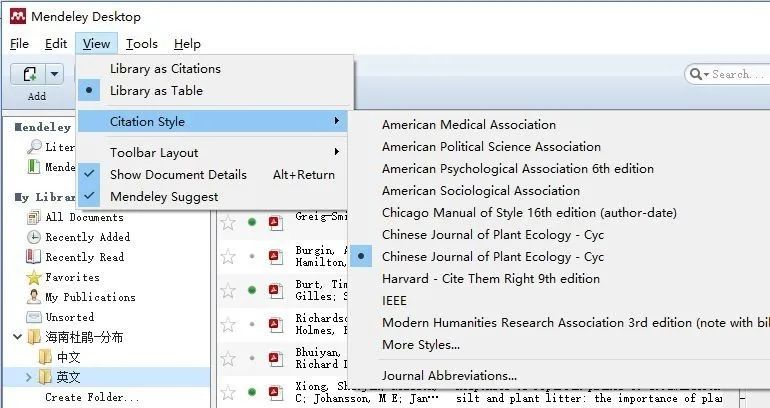Open Recently Added folder
This screenshot has height=408, width=770.
point(79,237)
